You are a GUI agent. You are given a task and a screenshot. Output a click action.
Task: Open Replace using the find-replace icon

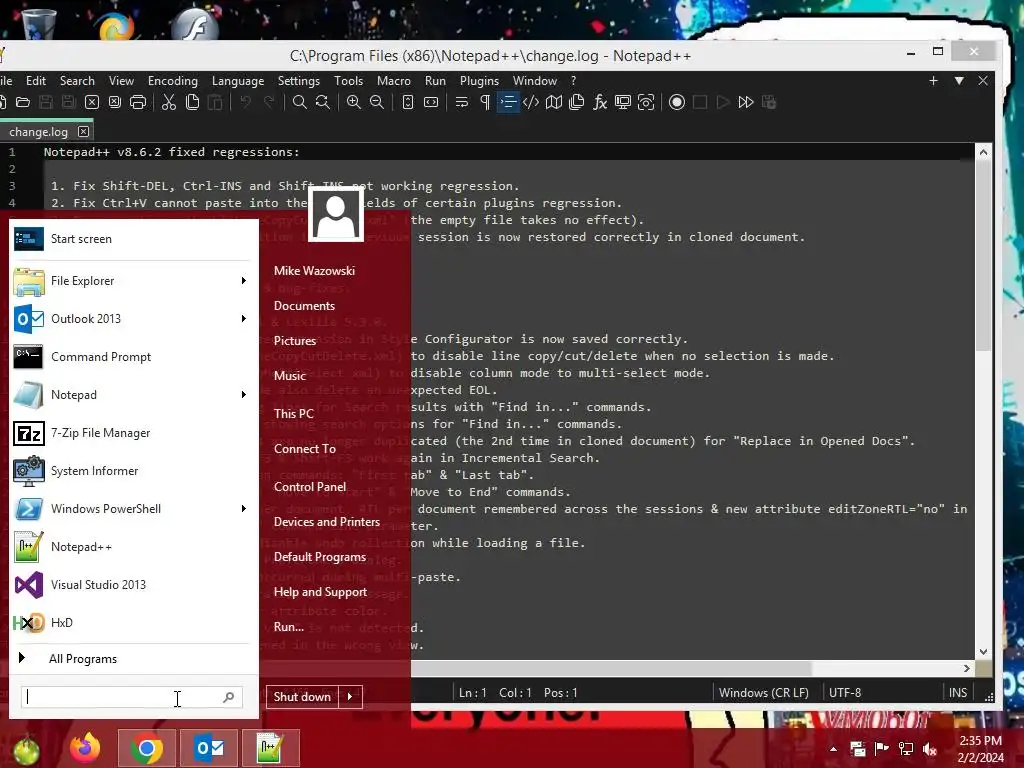pos(323,103)
